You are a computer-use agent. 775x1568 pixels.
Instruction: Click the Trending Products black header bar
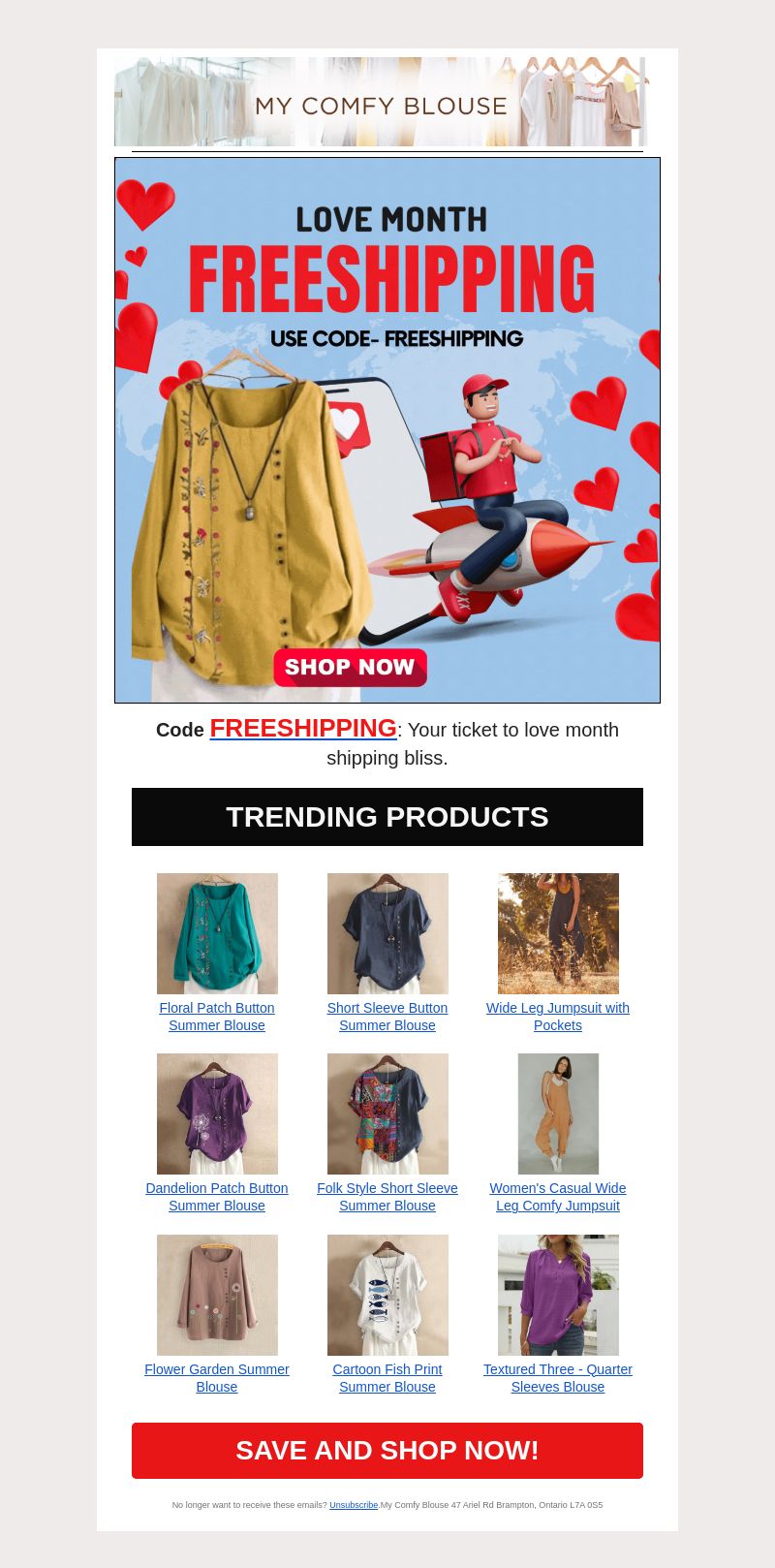pos(387,817)
